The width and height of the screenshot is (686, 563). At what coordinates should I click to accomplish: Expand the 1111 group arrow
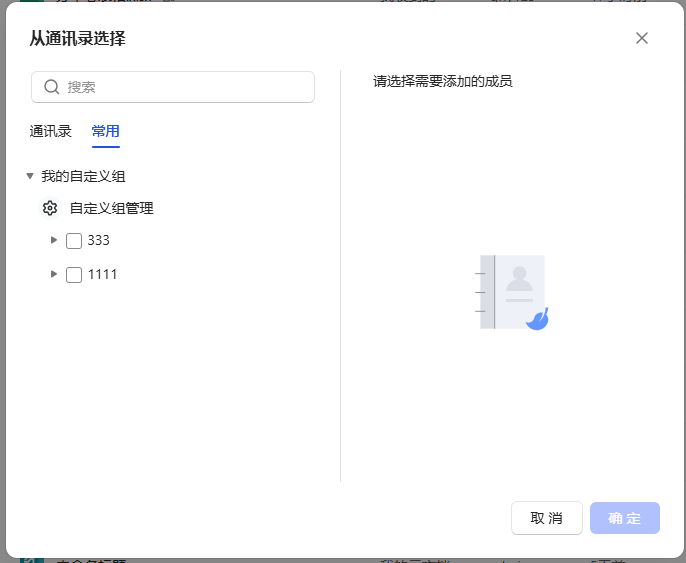tap(54, 274)
